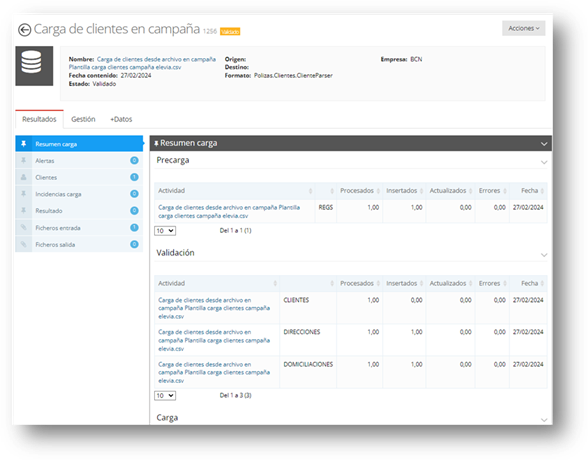Click the paperclip icon beside Ficheros entrada

24,228
